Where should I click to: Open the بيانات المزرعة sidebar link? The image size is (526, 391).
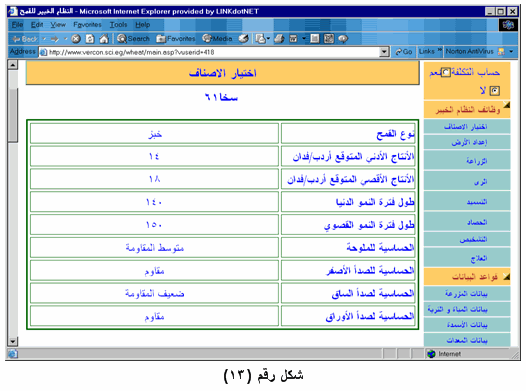click(467, 293)
